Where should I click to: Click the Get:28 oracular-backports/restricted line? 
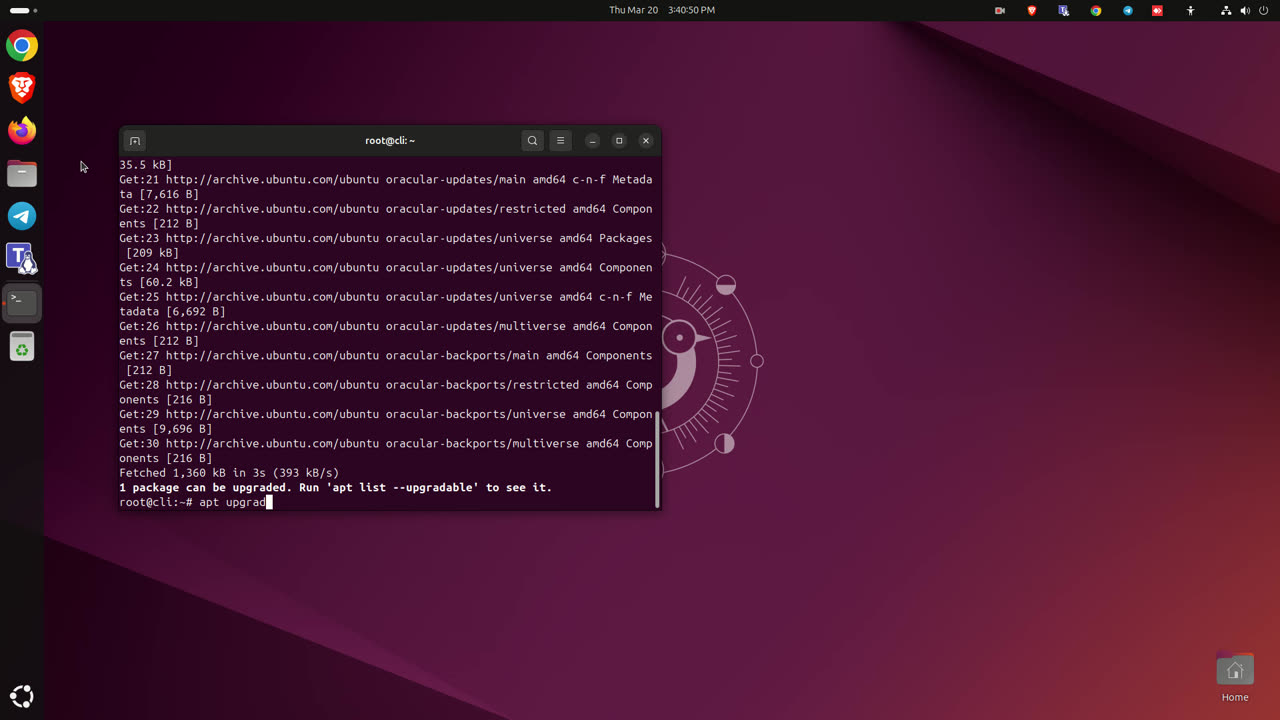pos(385,392)
